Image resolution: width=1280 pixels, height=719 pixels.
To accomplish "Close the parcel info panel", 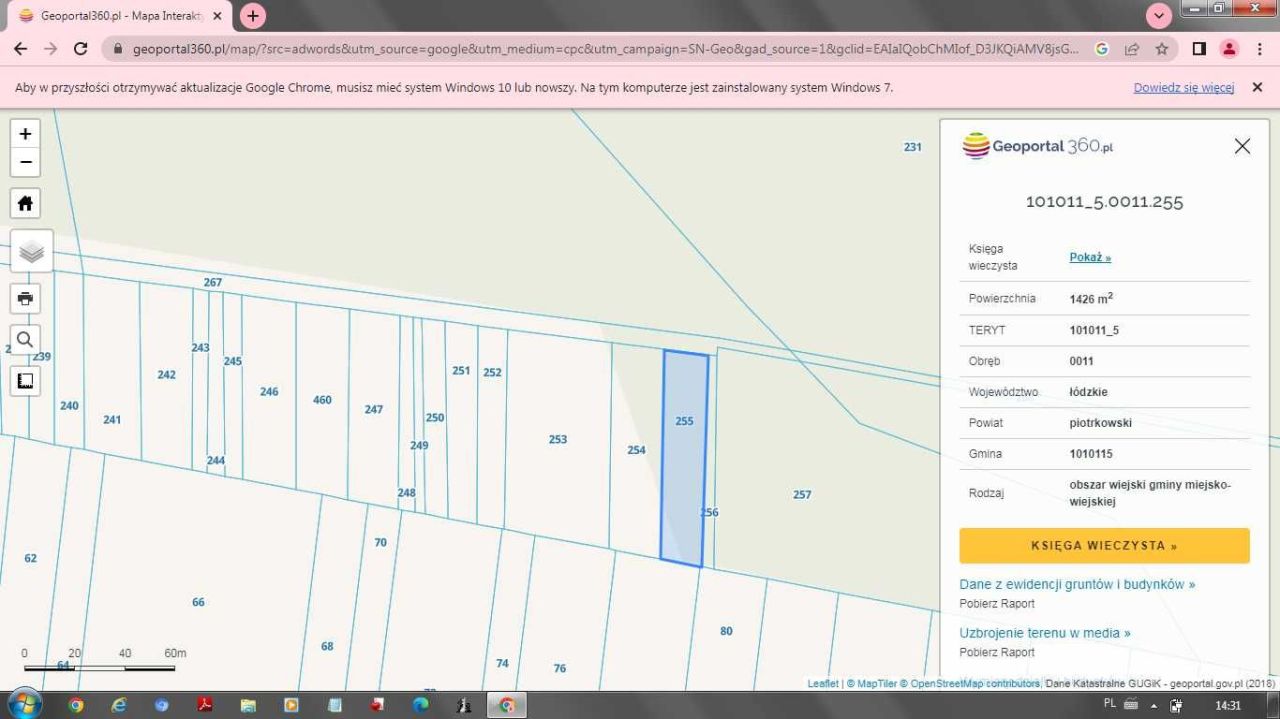I will [1242, 146].
